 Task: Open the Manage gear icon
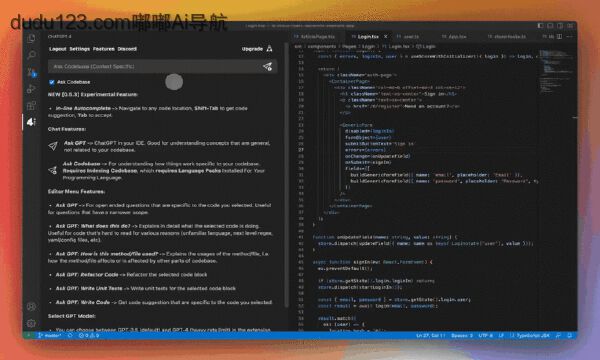(x=31, y=323)
